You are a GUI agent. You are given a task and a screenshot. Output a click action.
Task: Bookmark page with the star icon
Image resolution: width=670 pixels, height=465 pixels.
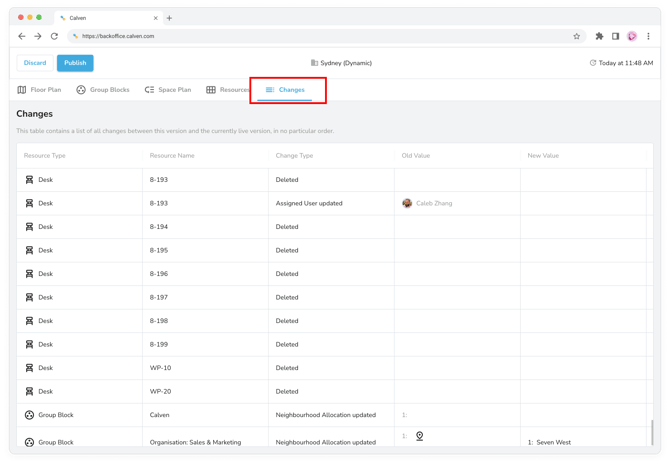coord(577,36)
